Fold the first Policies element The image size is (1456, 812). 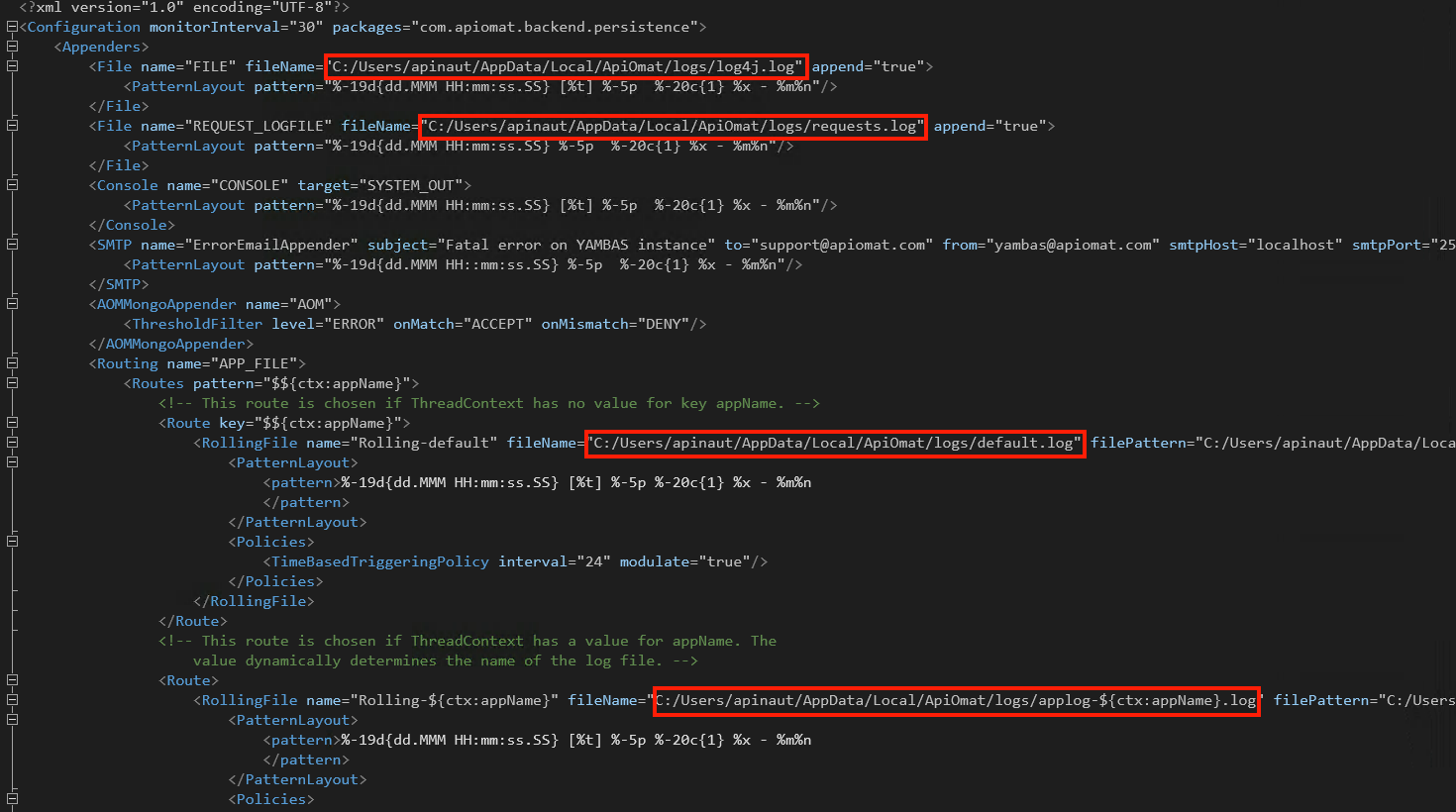point(12,542)
